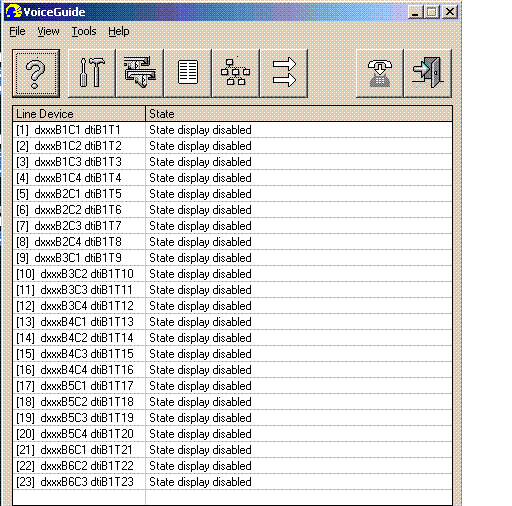Click State display disabled for line [1]

[200, 130]
